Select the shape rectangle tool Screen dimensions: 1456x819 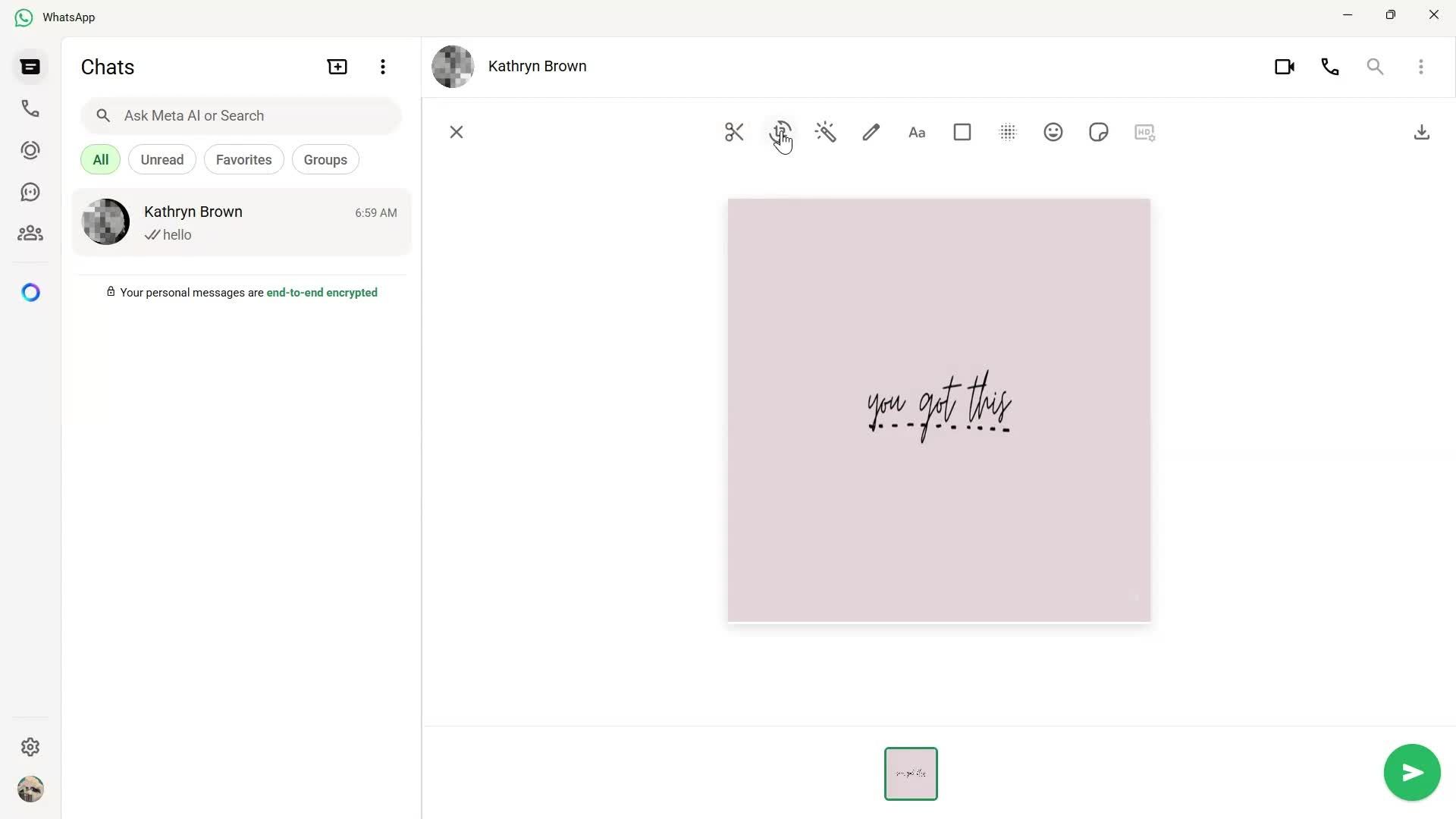pyautogui.click(x=962, y=132)
